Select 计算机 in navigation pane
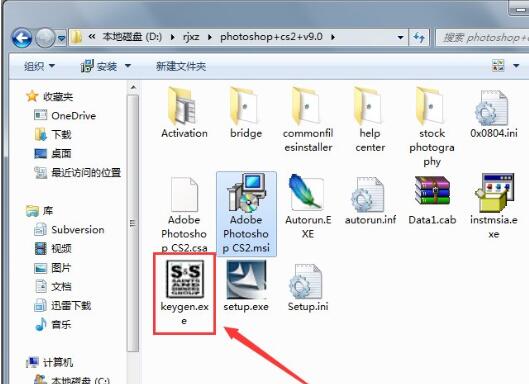The image size is (529, 384). point(50,363)
